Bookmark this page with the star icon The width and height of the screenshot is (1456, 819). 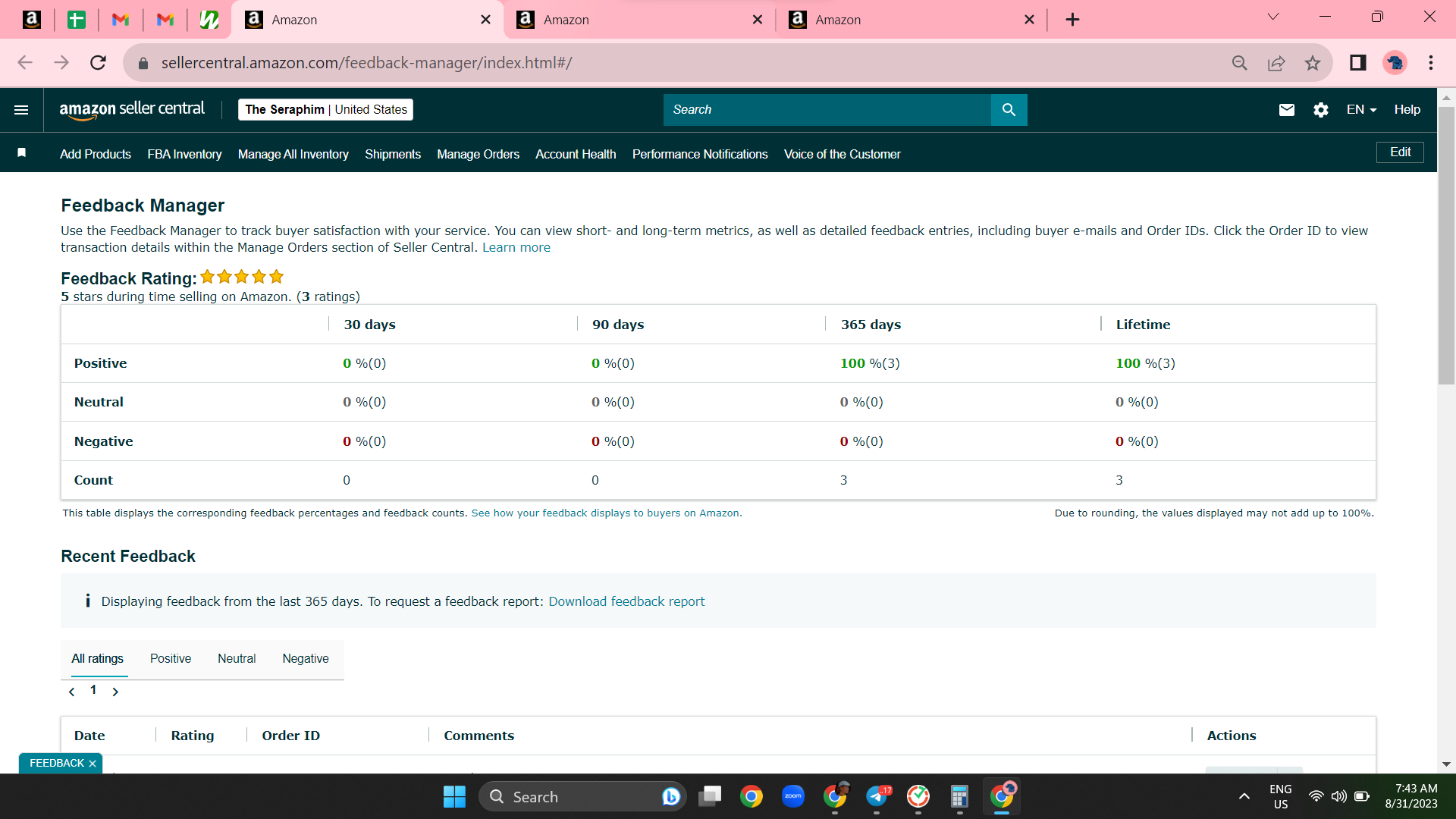coord(1313,63)
